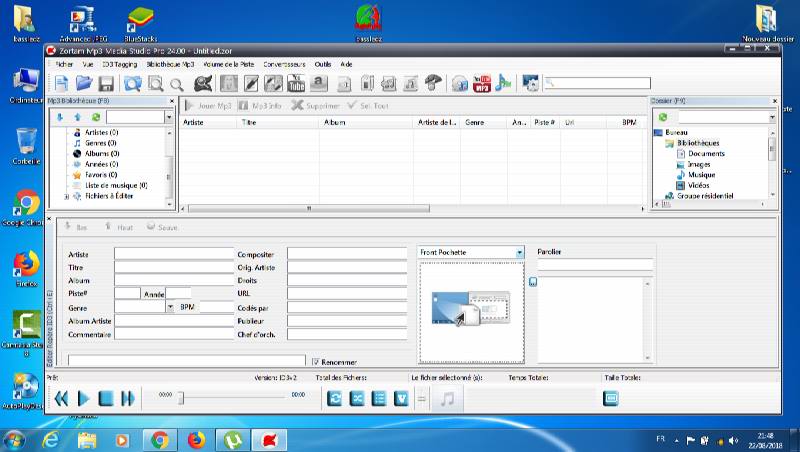Screen dimensions: 800x452
Task: Save with the floppy disk toolbar icon
Action: point(106,84)
